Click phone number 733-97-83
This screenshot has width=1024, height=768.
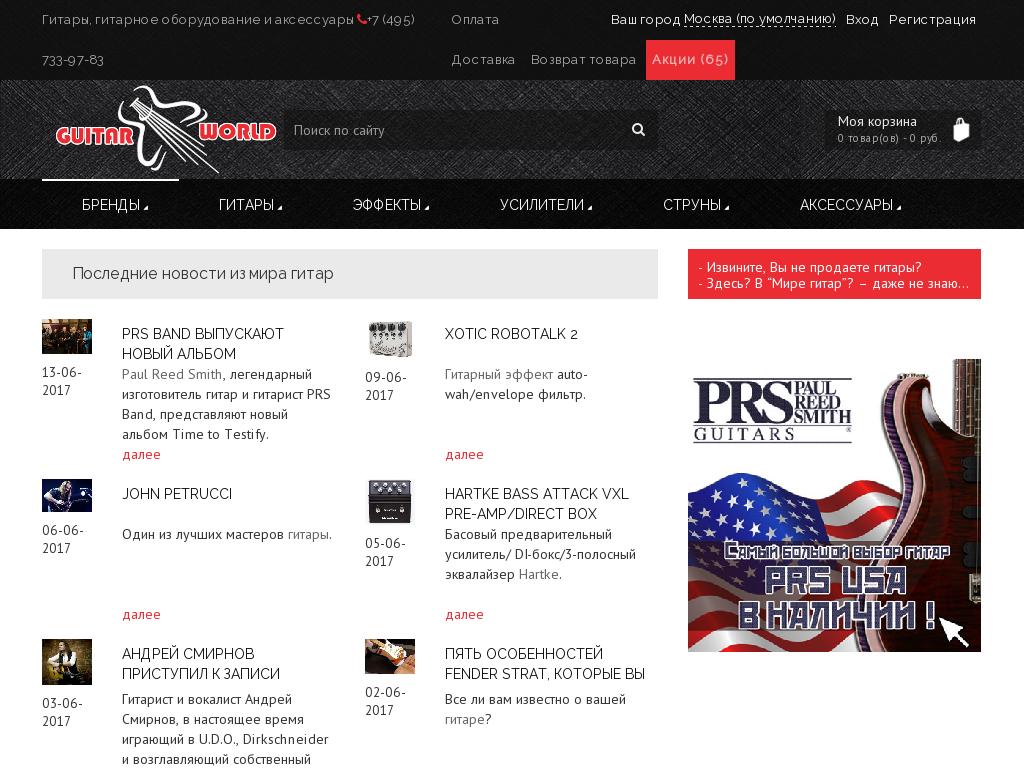click(x=72, y=60)
